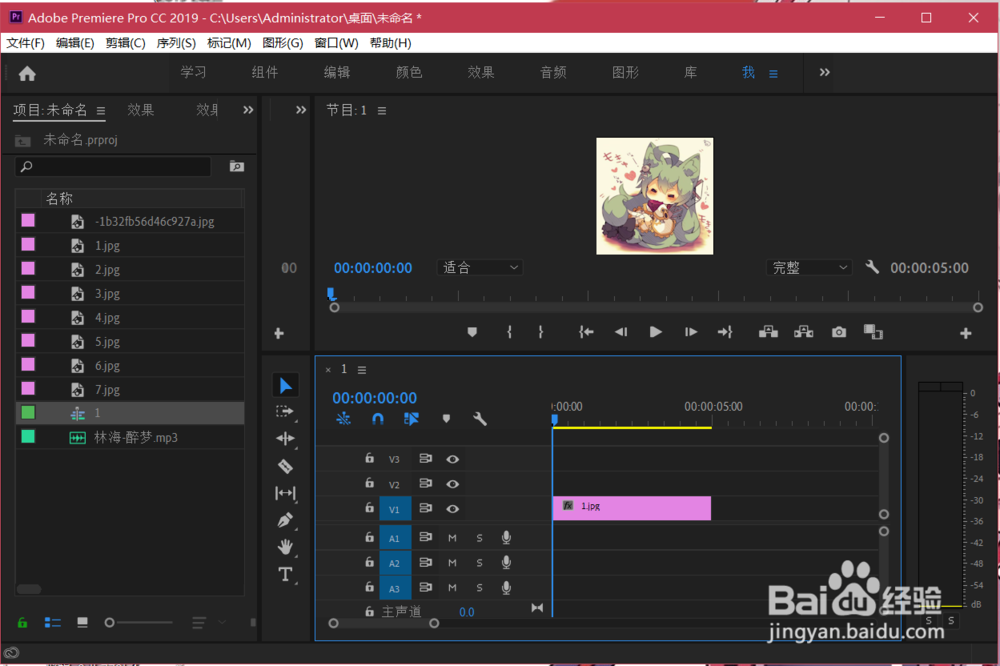Step forward one frame
The image size is (1000, 666).
[691, 332]
